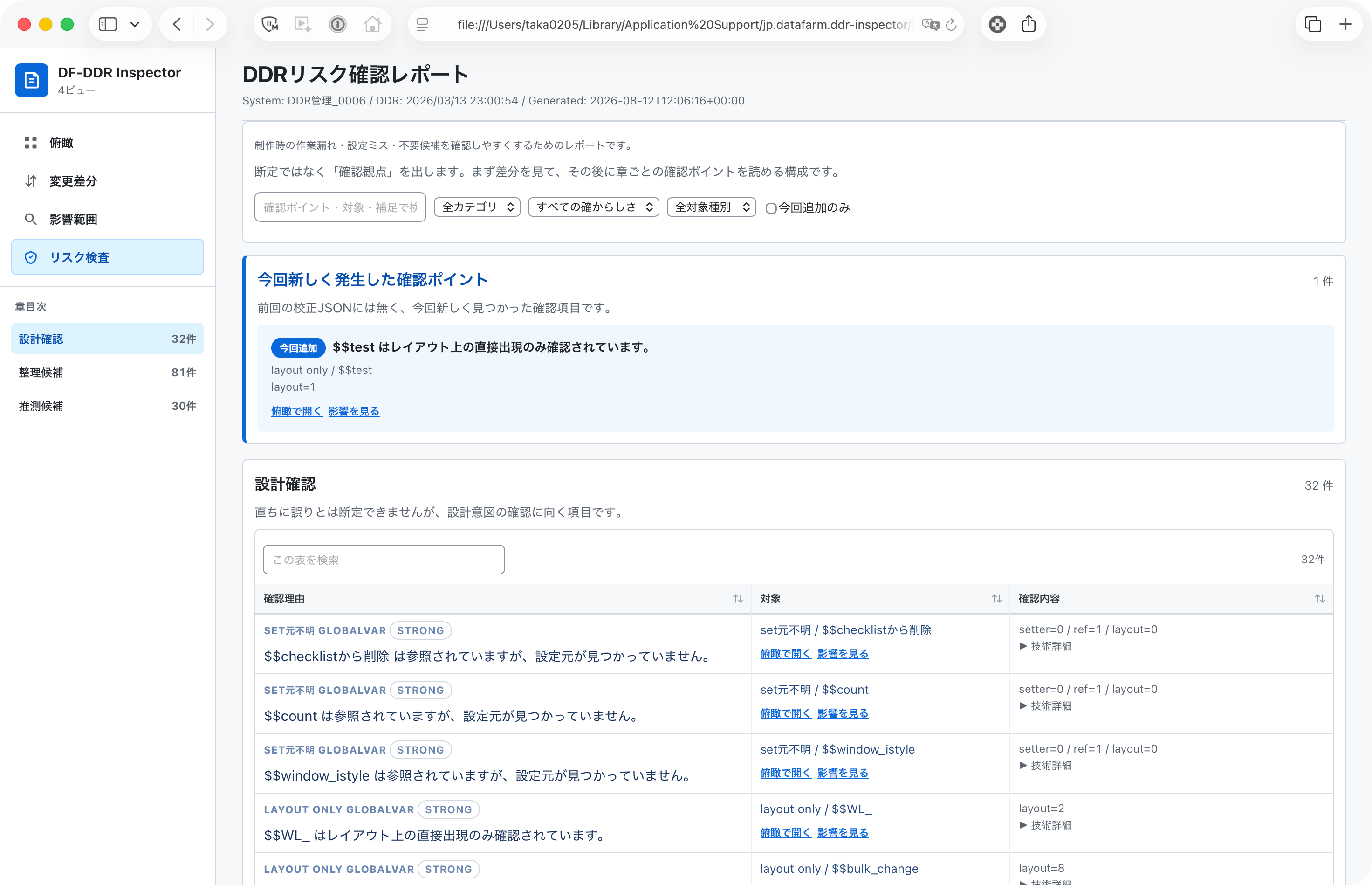Enable the 今回追加のみ checkbox
Viewport: 1372px width, 885px height.
point(771,208)
